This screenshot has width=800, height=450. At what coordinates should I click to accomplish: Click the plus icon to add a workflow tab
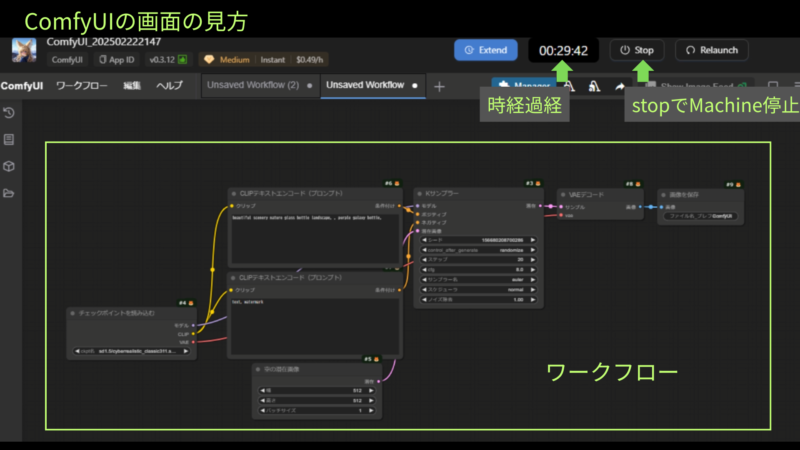pos(439,87)
